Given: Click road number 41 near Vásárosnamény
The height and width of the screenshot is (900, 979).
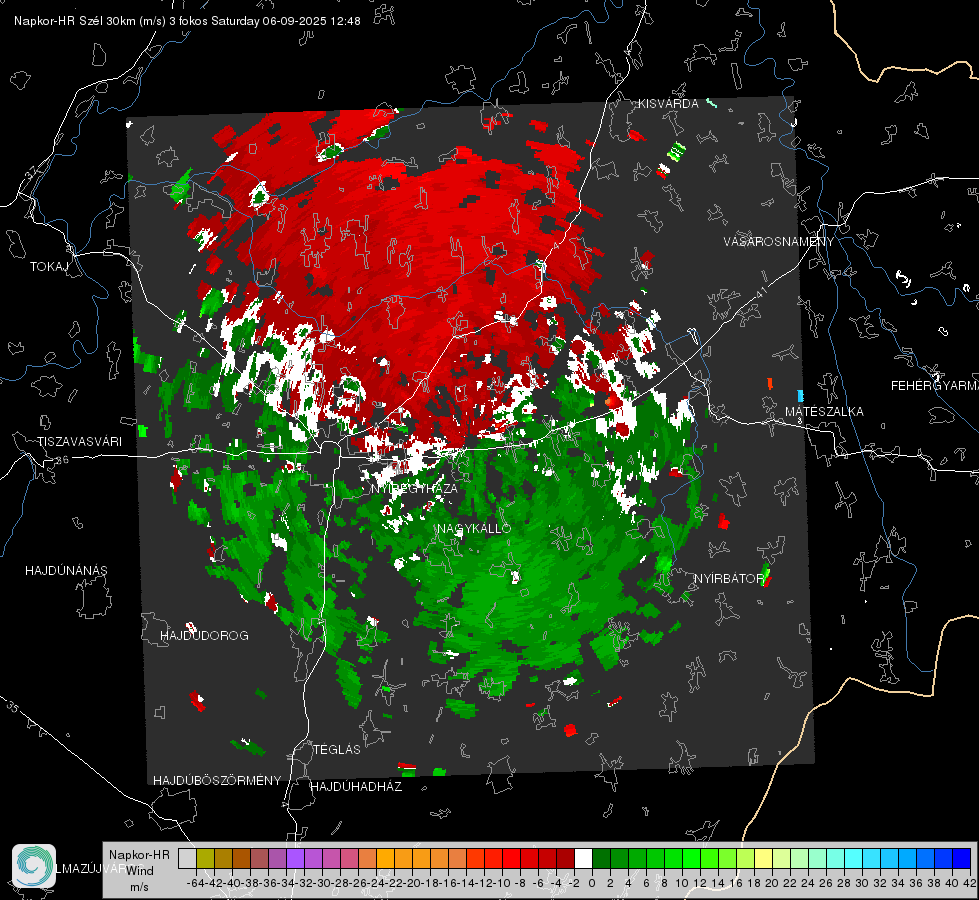Looking at the screenshot, I should pyautogui.click(x=761, y=292).
